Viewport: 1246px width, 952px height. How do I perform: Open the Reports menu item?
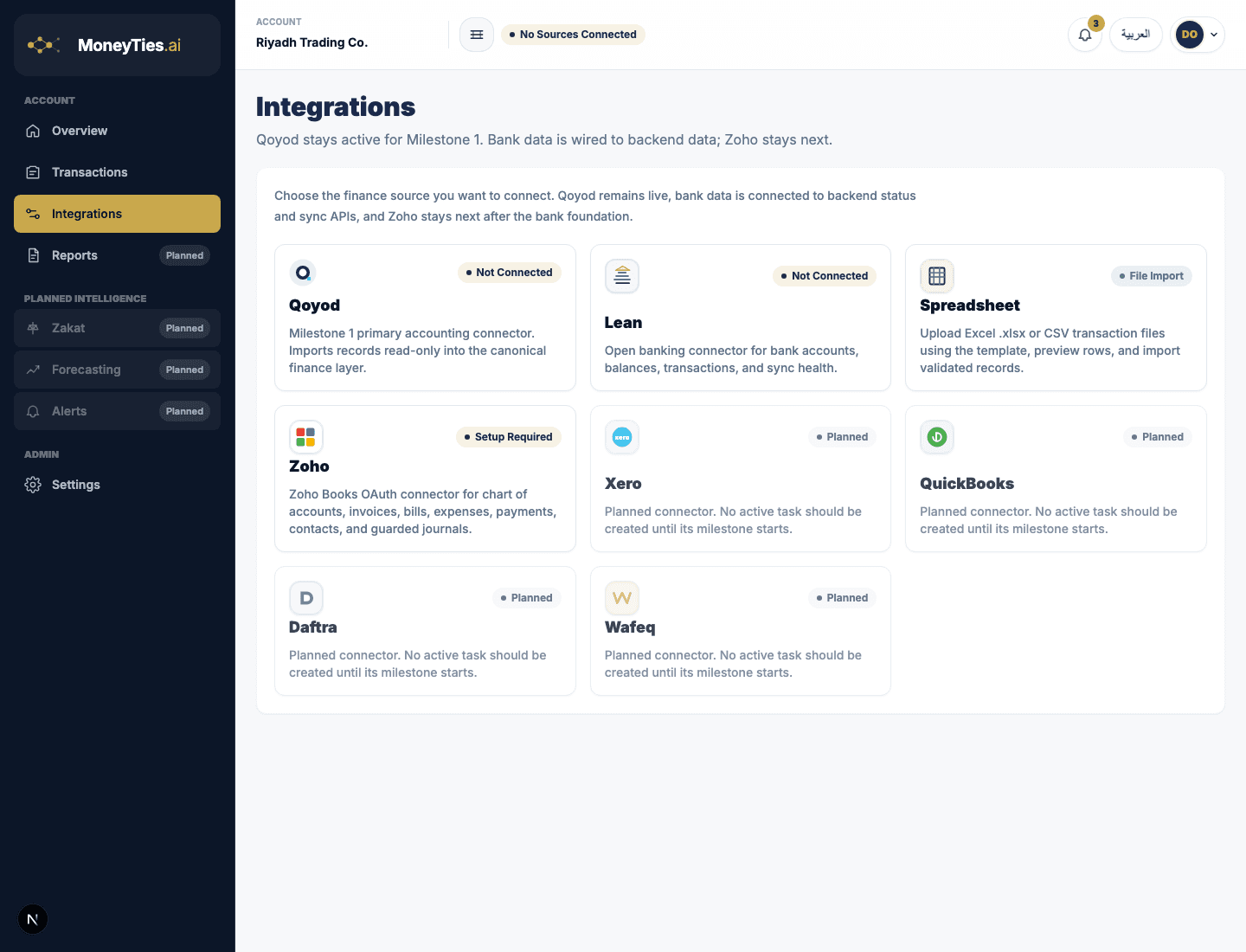coord(117,255)
